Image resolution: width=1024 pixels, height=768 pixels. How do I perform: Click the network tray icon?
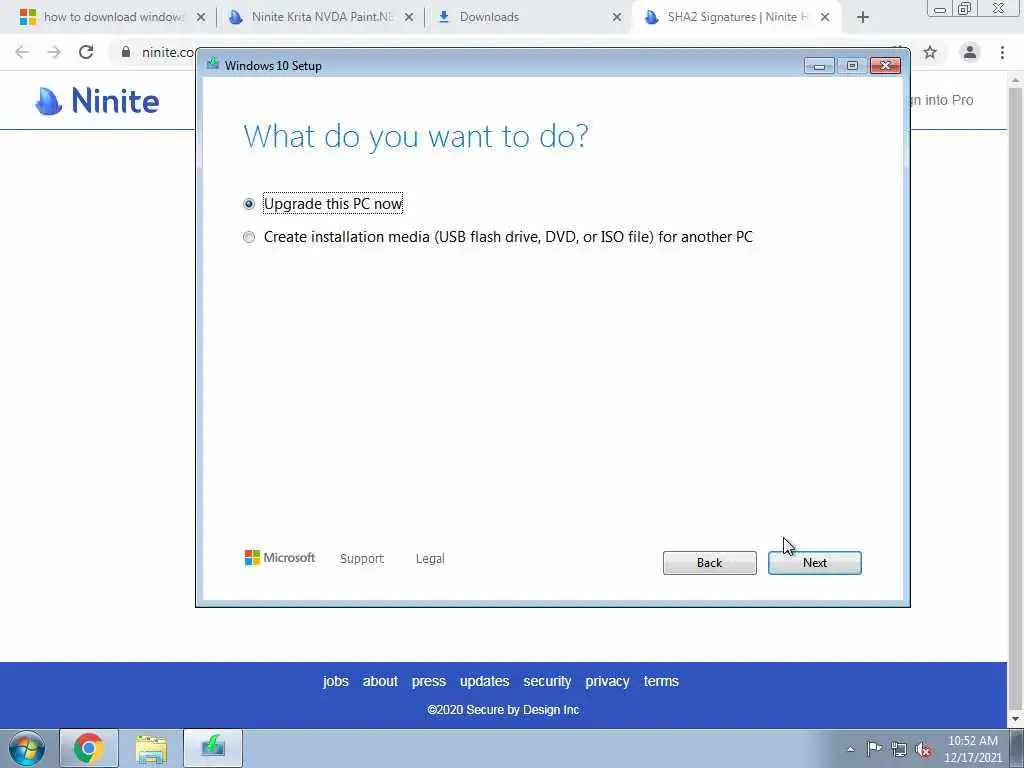(x=899, y=749)
